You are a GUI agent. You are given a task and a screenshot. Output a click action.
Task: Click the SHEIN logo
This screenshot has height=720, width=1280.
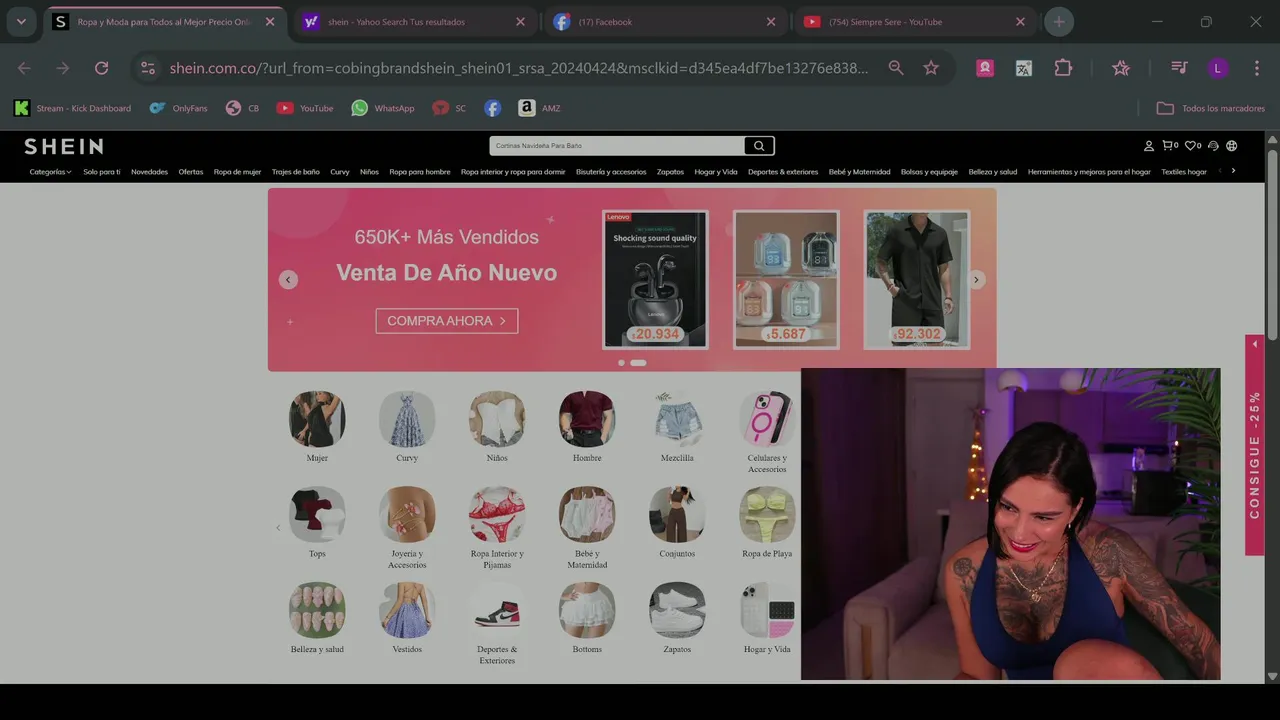point(64,146)
